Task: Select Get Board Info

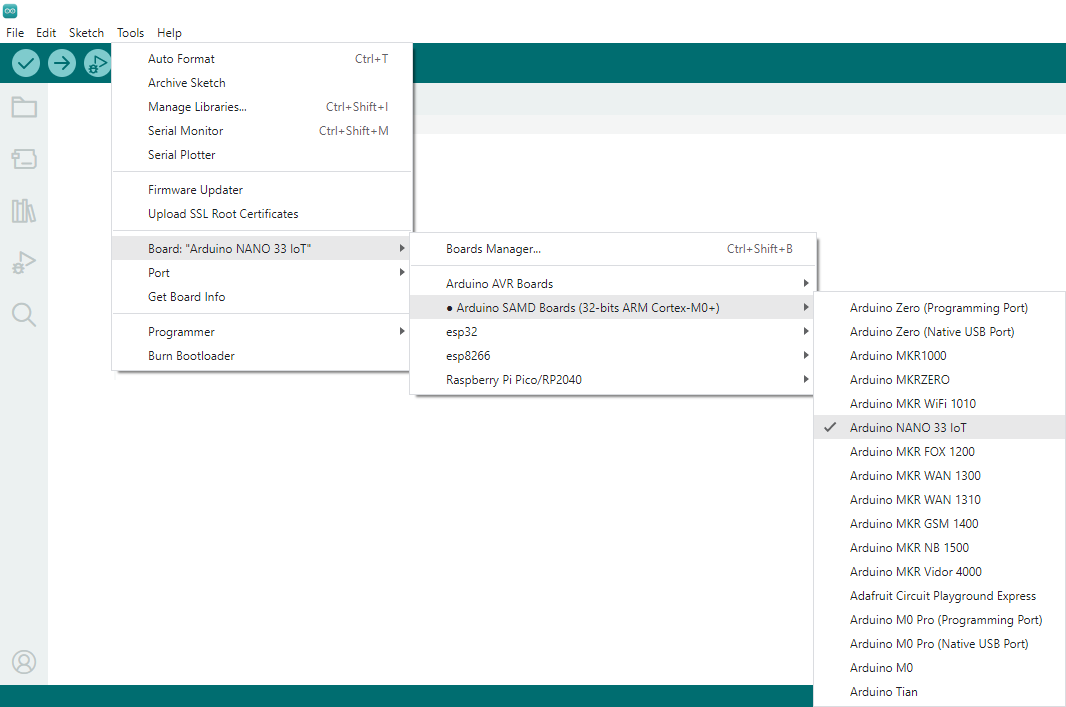Action: coord(261,296)
